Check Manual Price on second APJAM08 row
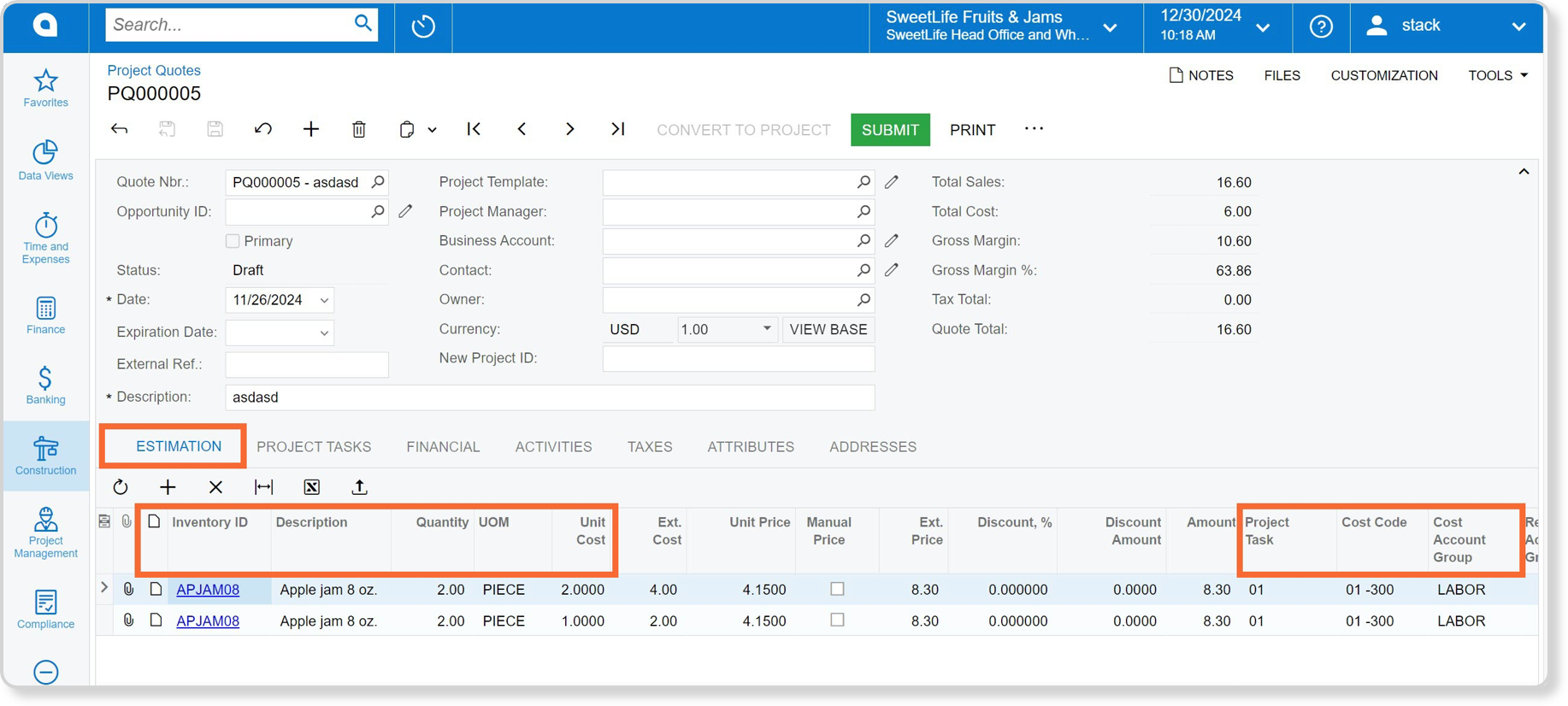 (837, 621)
